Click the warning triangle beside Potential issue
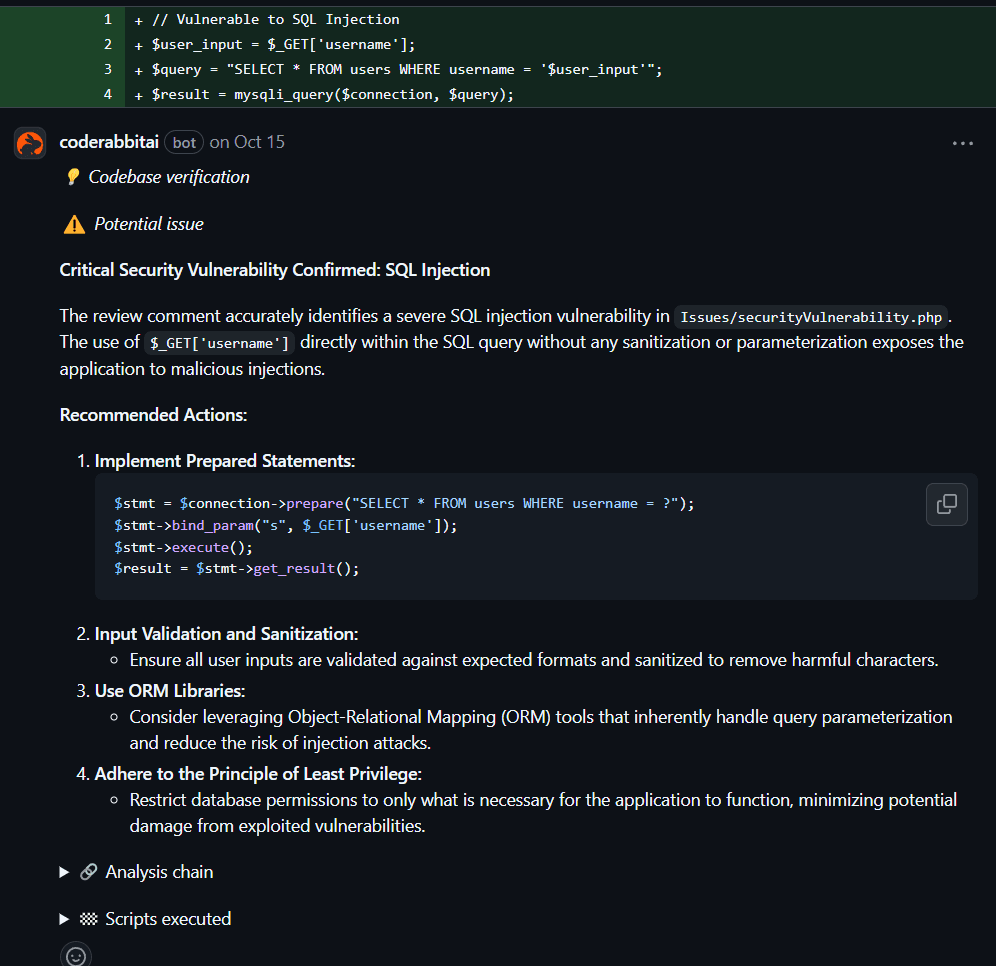996x966 pixels. pyautogui.click(x=74, y=225)
